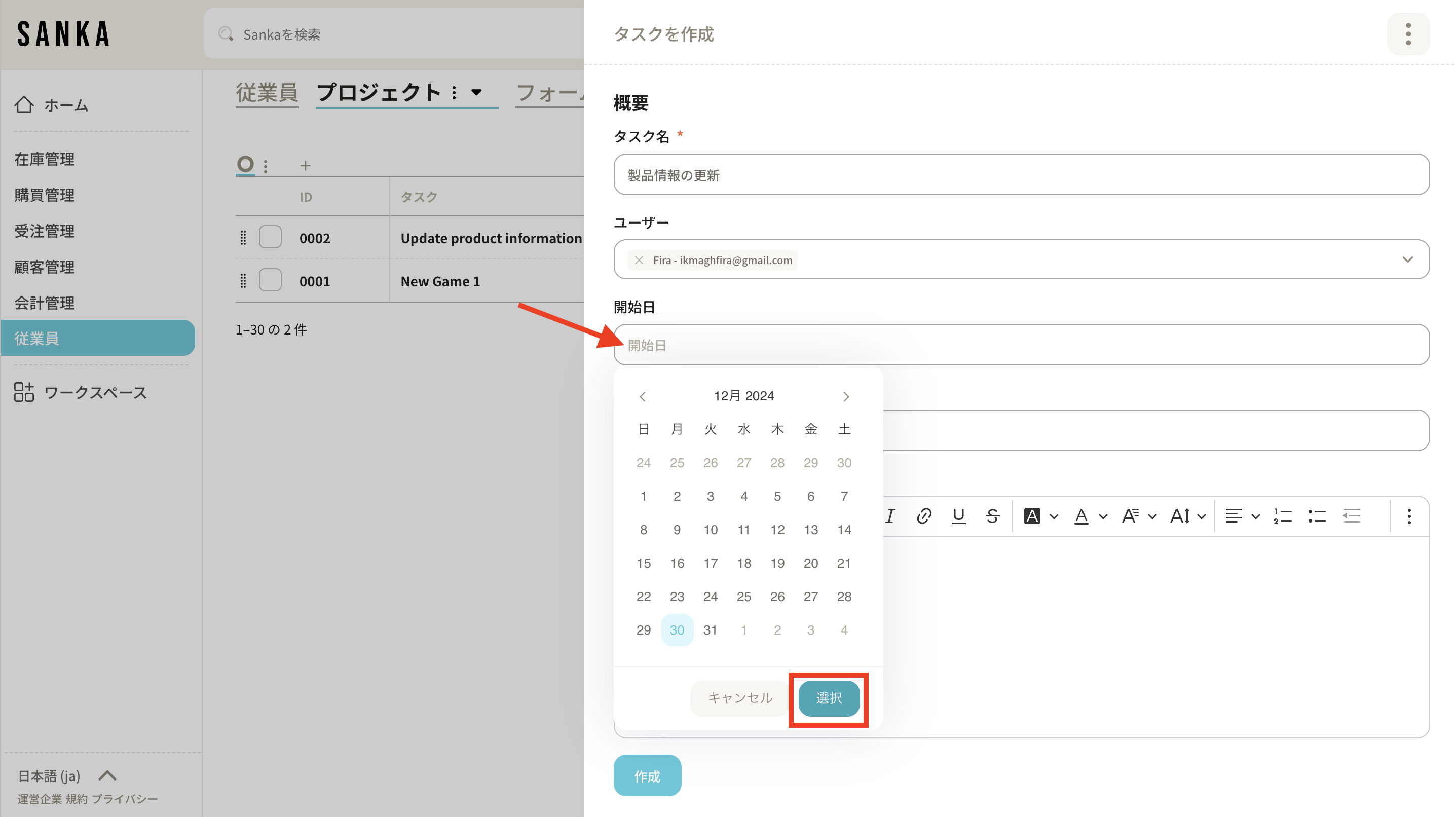Screen dimensions: 1456x817
Task: Remove Fira from the user field
Action: point(639,260)
